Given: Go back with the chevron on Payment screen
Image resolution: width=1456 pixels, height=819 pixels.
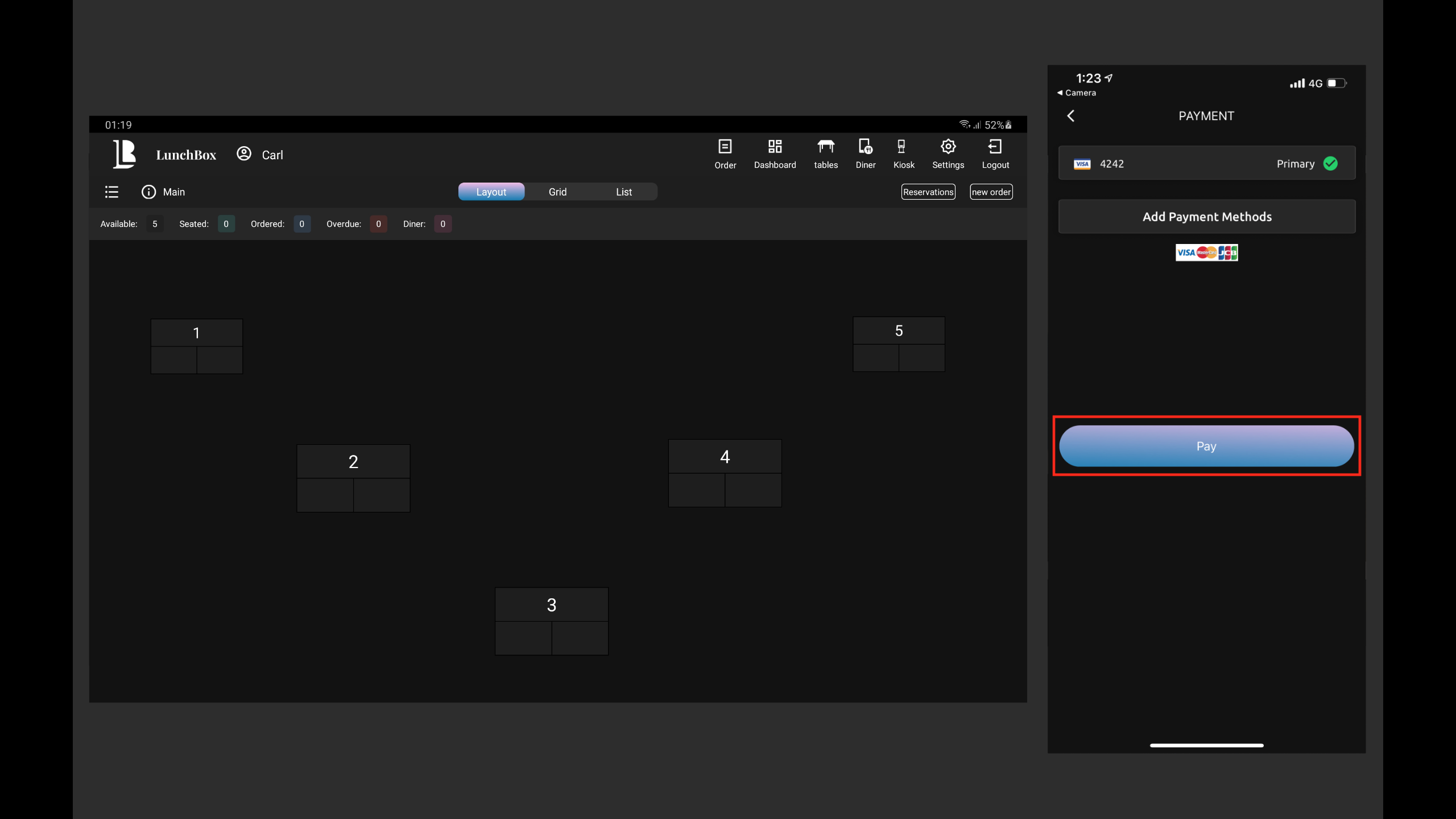Looking at the screenshot, I should point(1071,116).
